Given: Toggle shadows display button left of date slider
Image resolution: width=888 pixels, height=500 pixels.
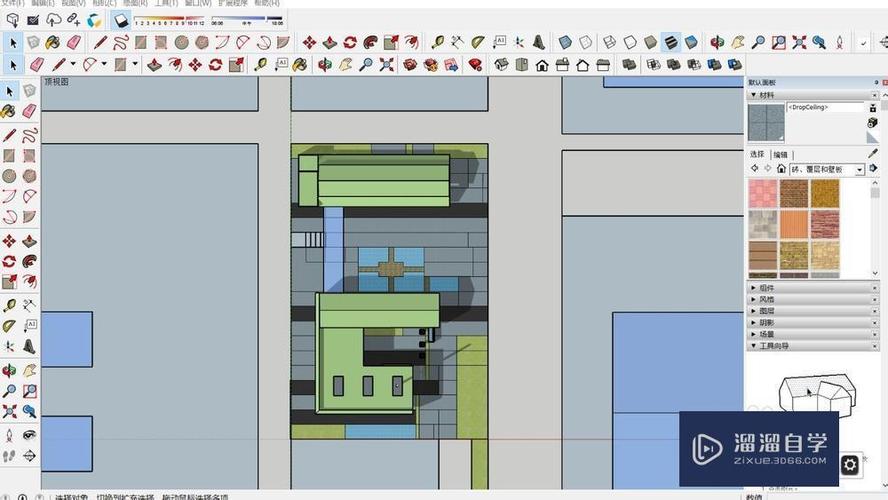Looking at the screenshot, I should [x=122, y=20].
